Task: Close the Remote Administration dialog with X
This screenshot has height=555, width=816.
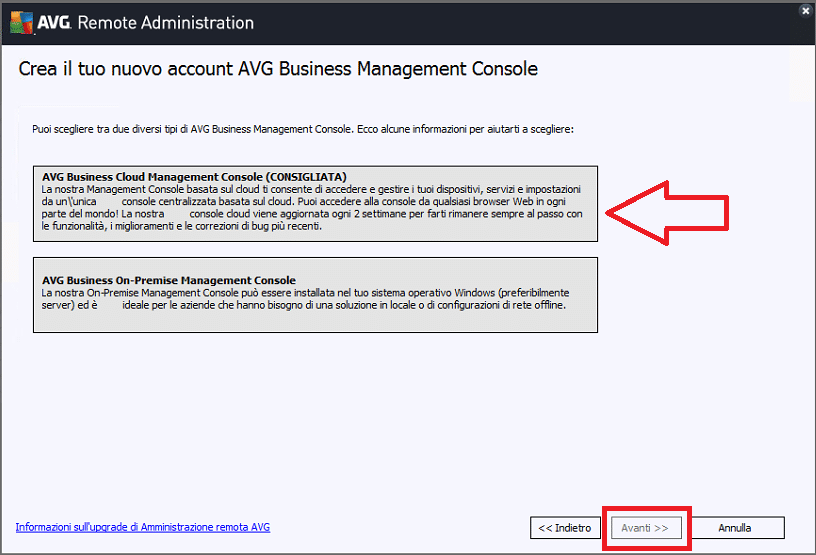Action: (x=806, y=10)
